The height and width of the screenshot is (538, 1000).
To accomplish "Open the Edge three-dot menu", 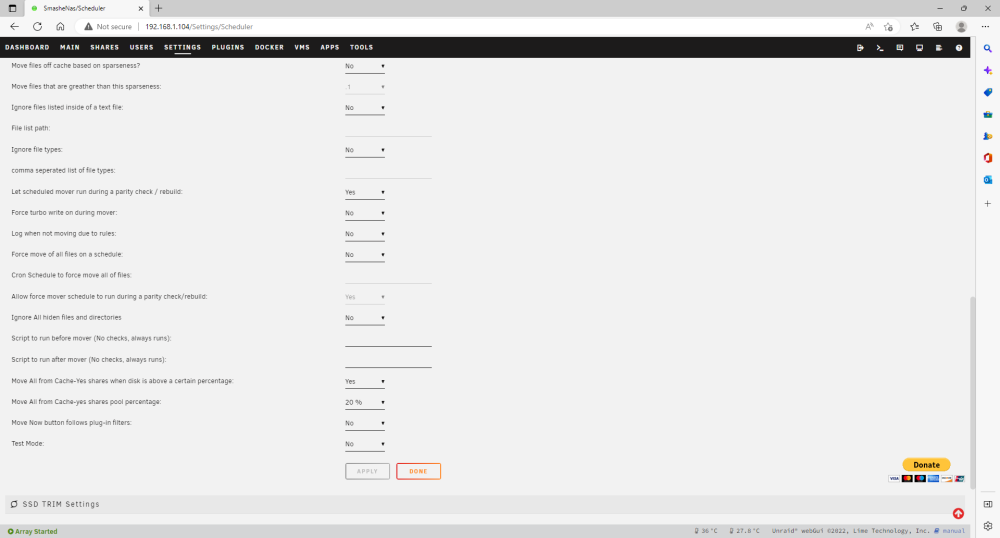I will pyautogui.click(x=985, y=27).
